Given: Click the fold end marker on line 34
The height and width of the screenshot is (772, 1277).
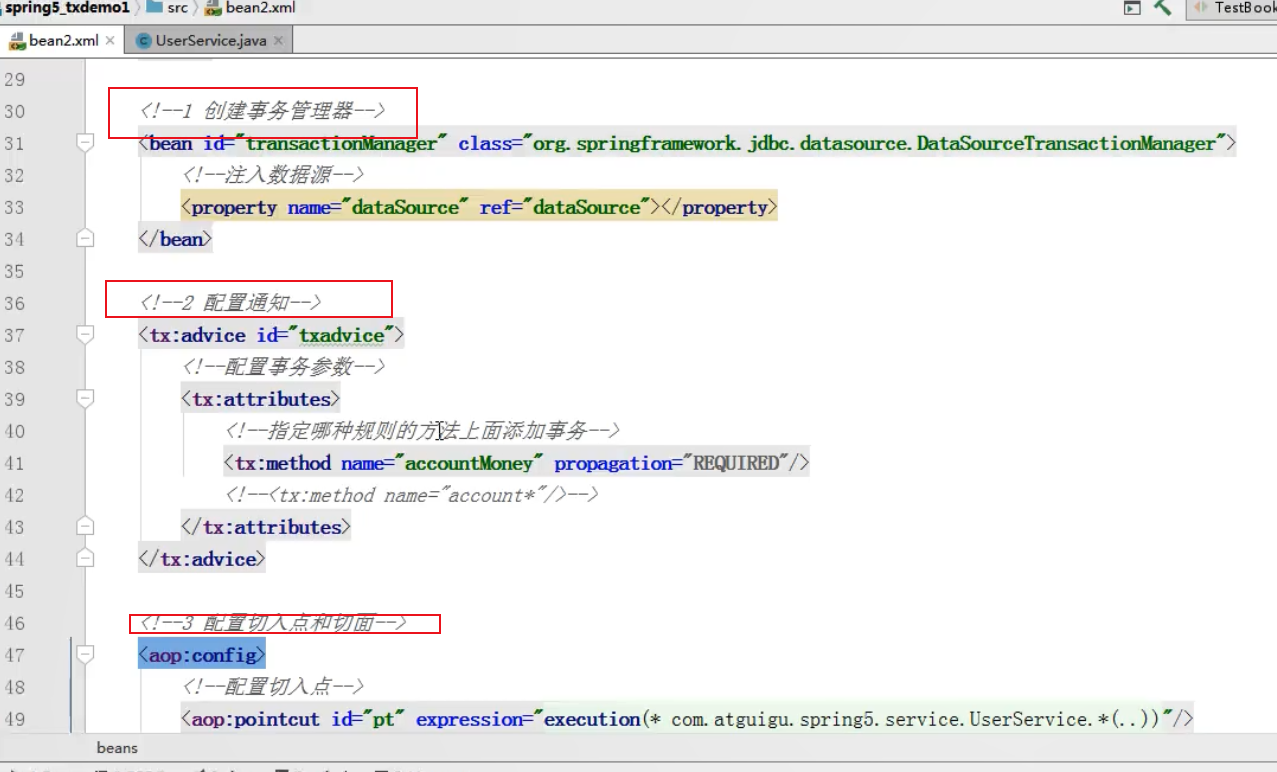Looking at the screenshot, I should coord(85,239).
